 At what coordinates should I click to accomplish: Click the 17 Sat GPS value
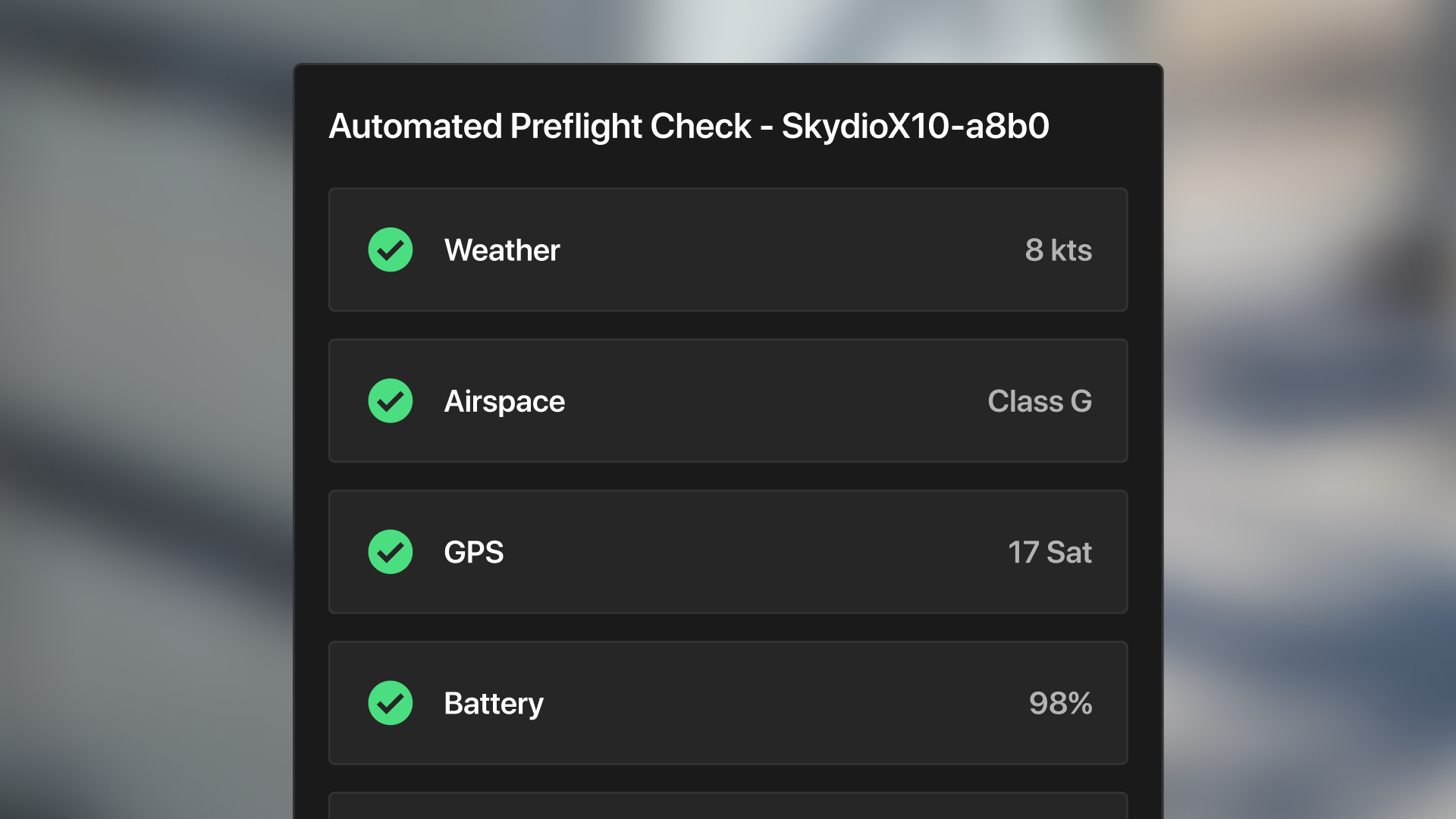click(x=1050, y=552)
